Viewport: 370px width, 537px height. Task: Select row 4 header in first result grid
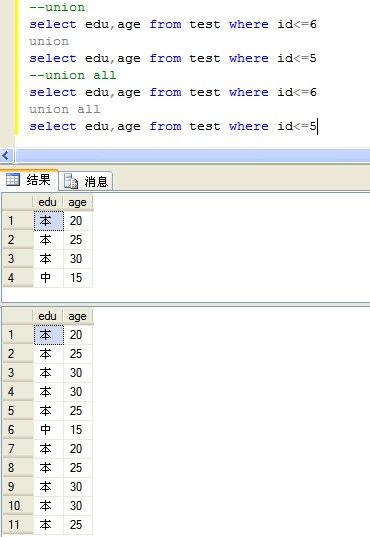[x=18, y=277]
